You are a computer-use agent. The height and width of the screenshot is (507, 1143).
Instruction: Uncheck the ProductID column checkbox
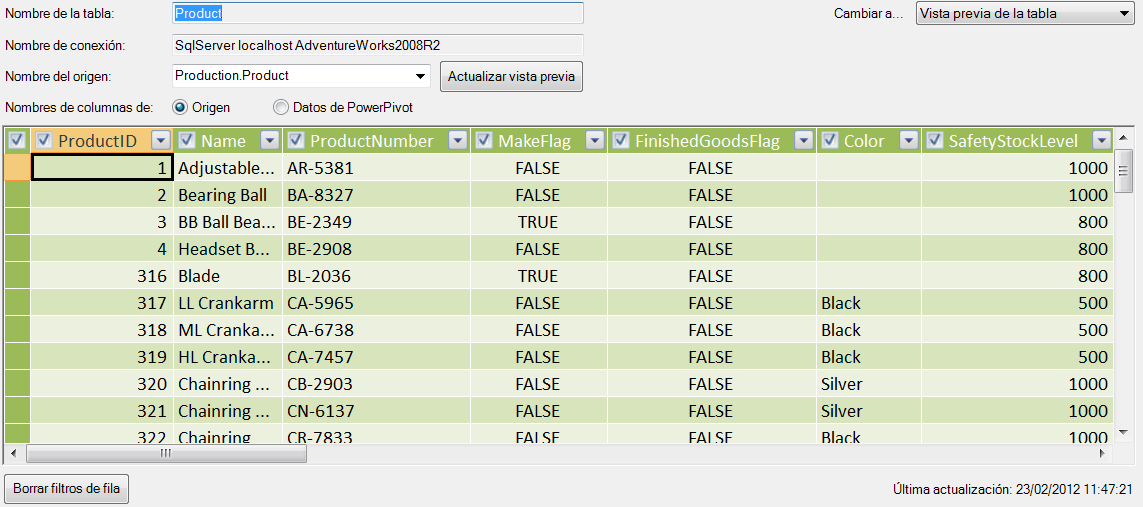[44, 141]
